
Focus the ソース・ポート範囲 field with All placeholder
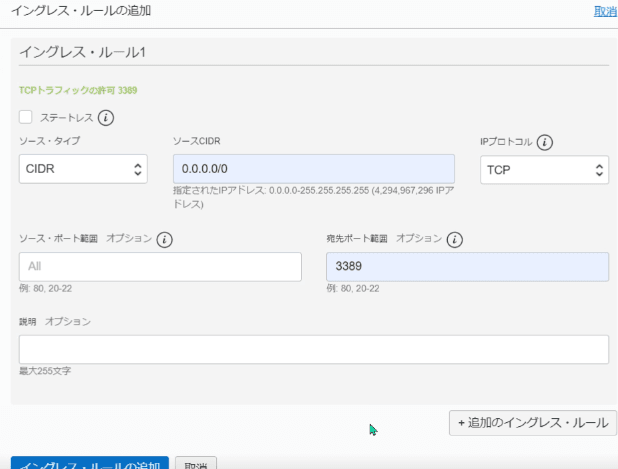(160, 267)
